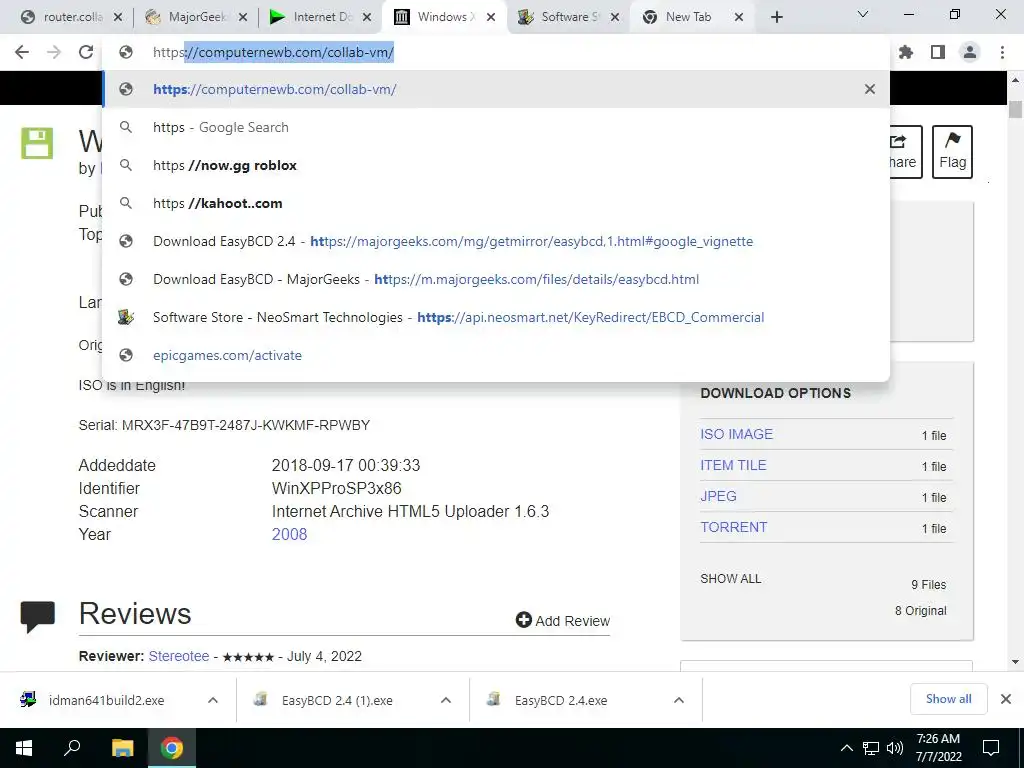Screen dimensions: 1024x768
Task: Click the Reviews speech bubble icon
Action: 37,616
